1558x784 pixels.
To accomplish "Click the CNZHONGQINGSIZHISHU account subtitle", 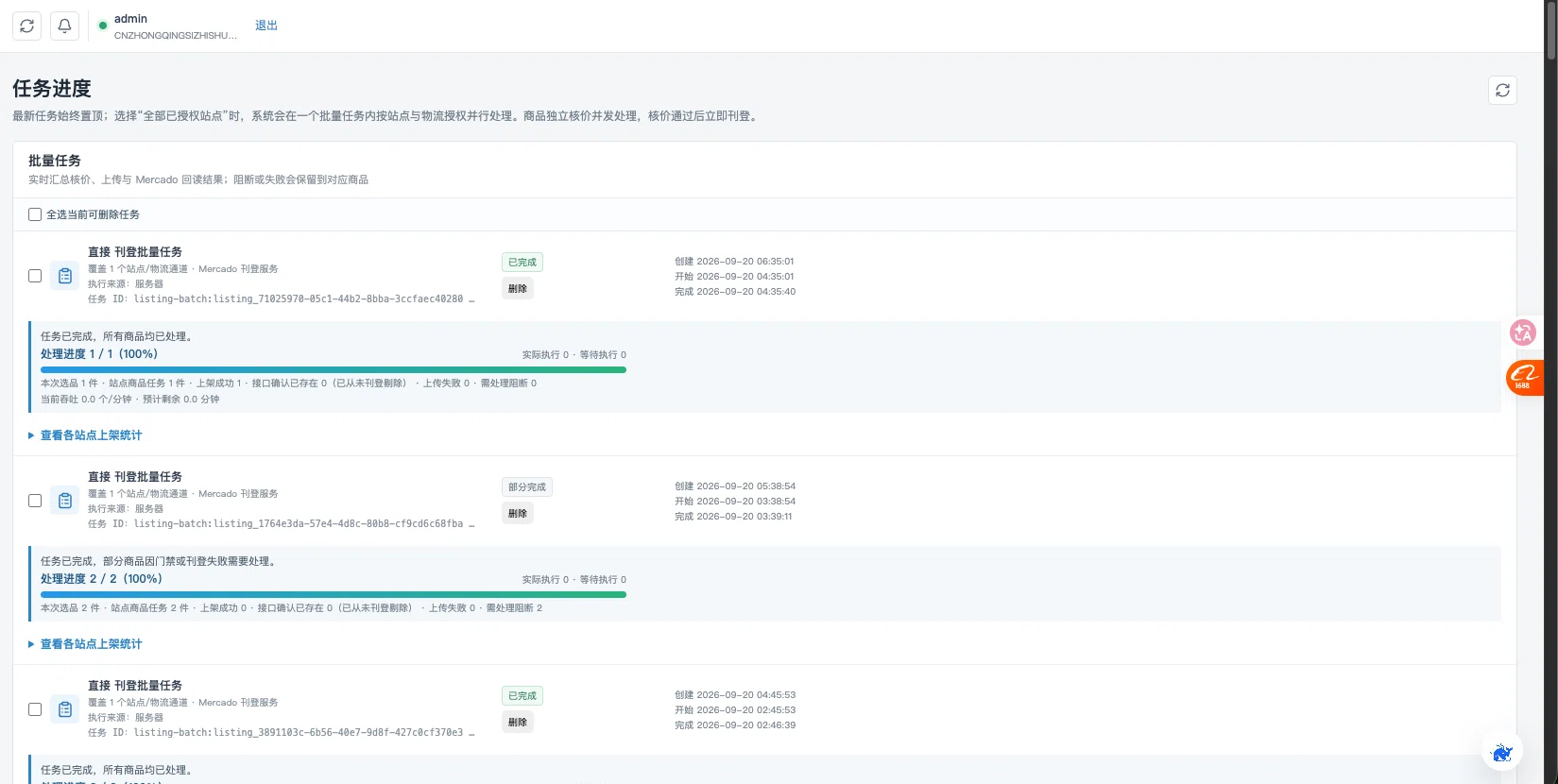I will pos(176,36).
